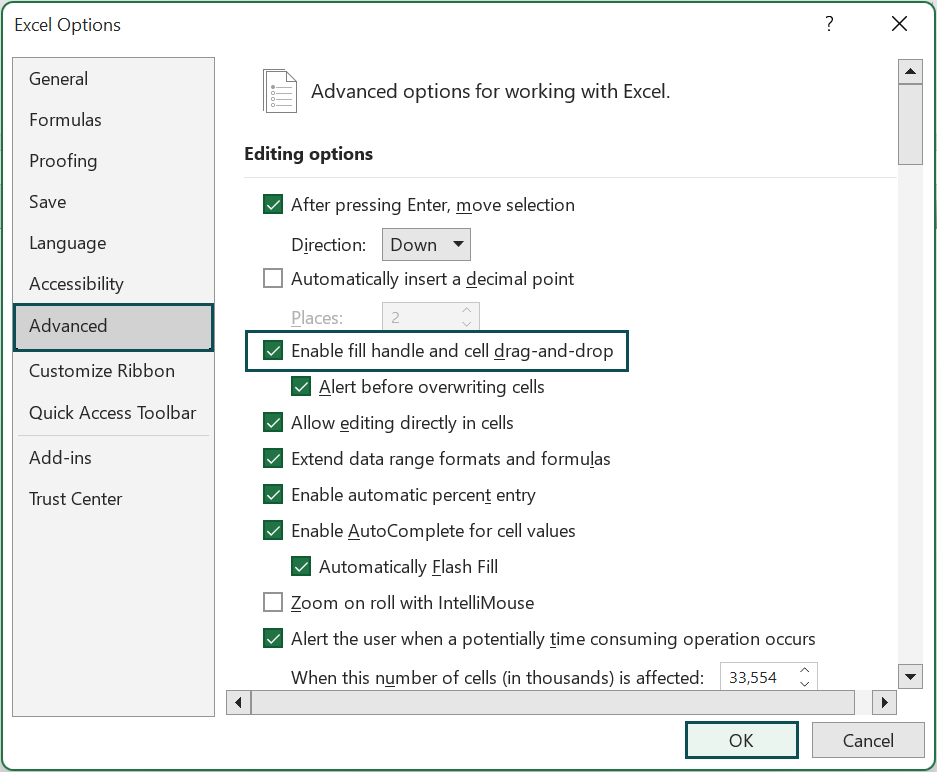The width and height of the screenshot is (937, 772).
Task: Toggle Automatically Flash Fill option
Action: 301,566
